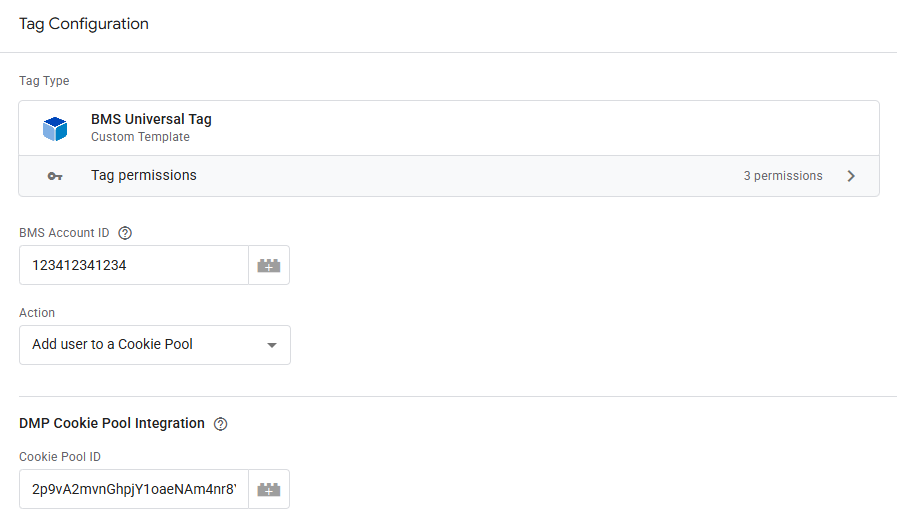Open the 'Add user to a Cookie Pool' dropdown

point(155,345)
